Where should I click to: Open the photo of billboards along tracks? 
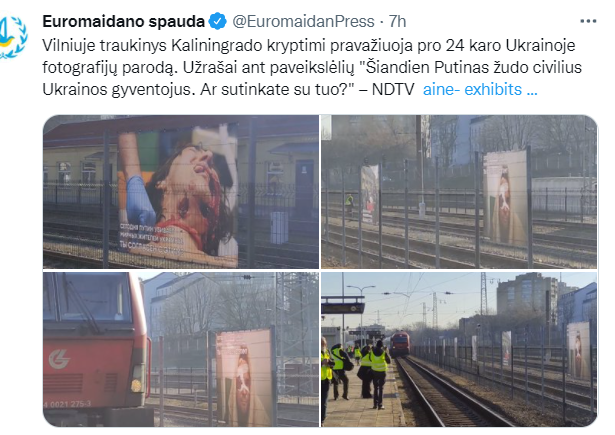click(459, 191)
